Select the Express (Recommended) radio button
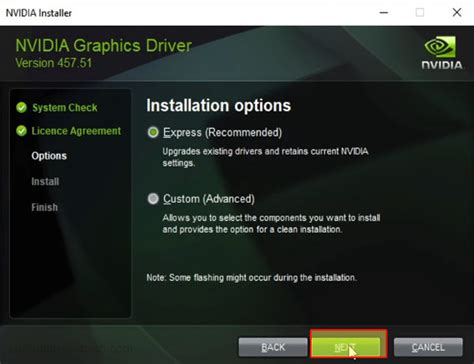The image size is (474, 364). [153, 132]
